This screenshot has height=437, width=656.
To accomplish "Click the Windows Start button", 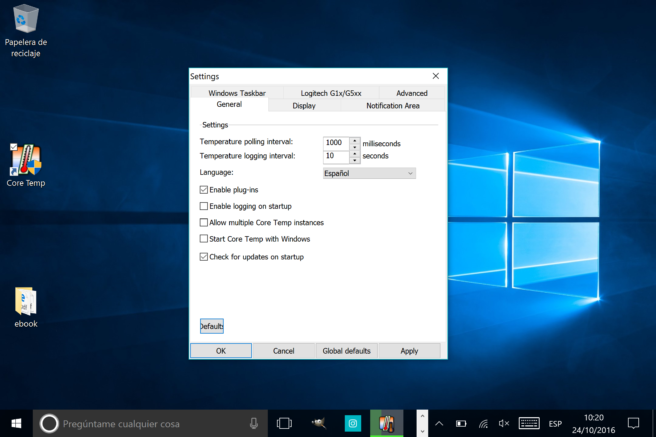I will coord(16,423).
